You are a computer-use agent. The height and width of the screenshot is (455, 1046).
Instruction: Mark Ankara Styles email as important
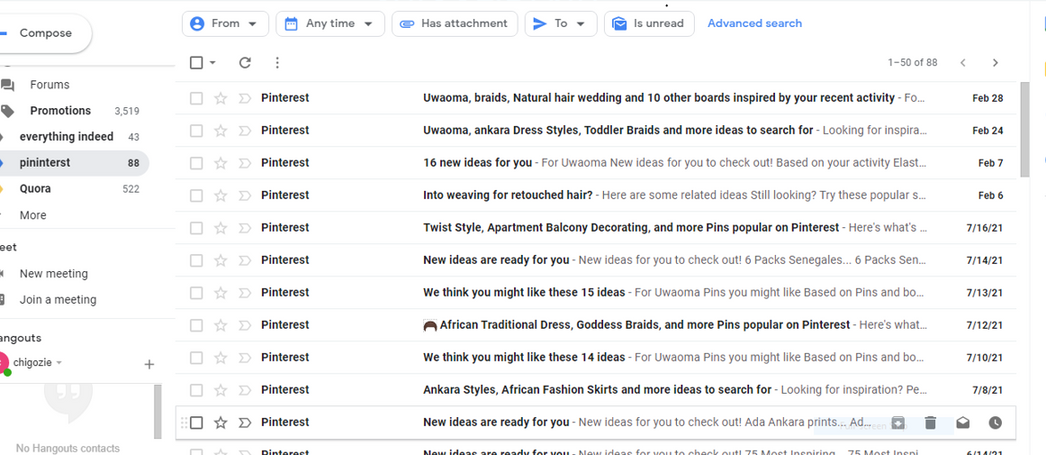245,390
